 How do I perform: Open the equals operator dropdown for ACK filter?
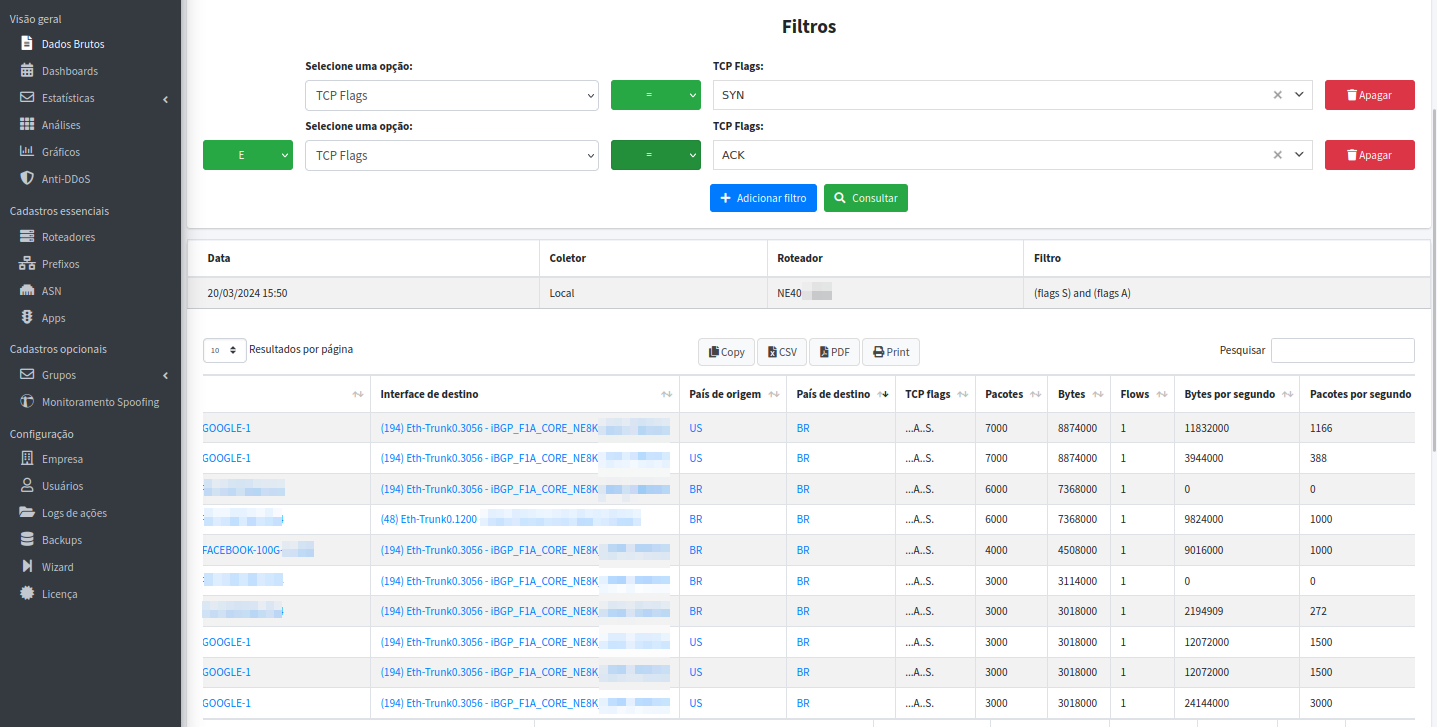pyautogui.click(x=656, y=155)
